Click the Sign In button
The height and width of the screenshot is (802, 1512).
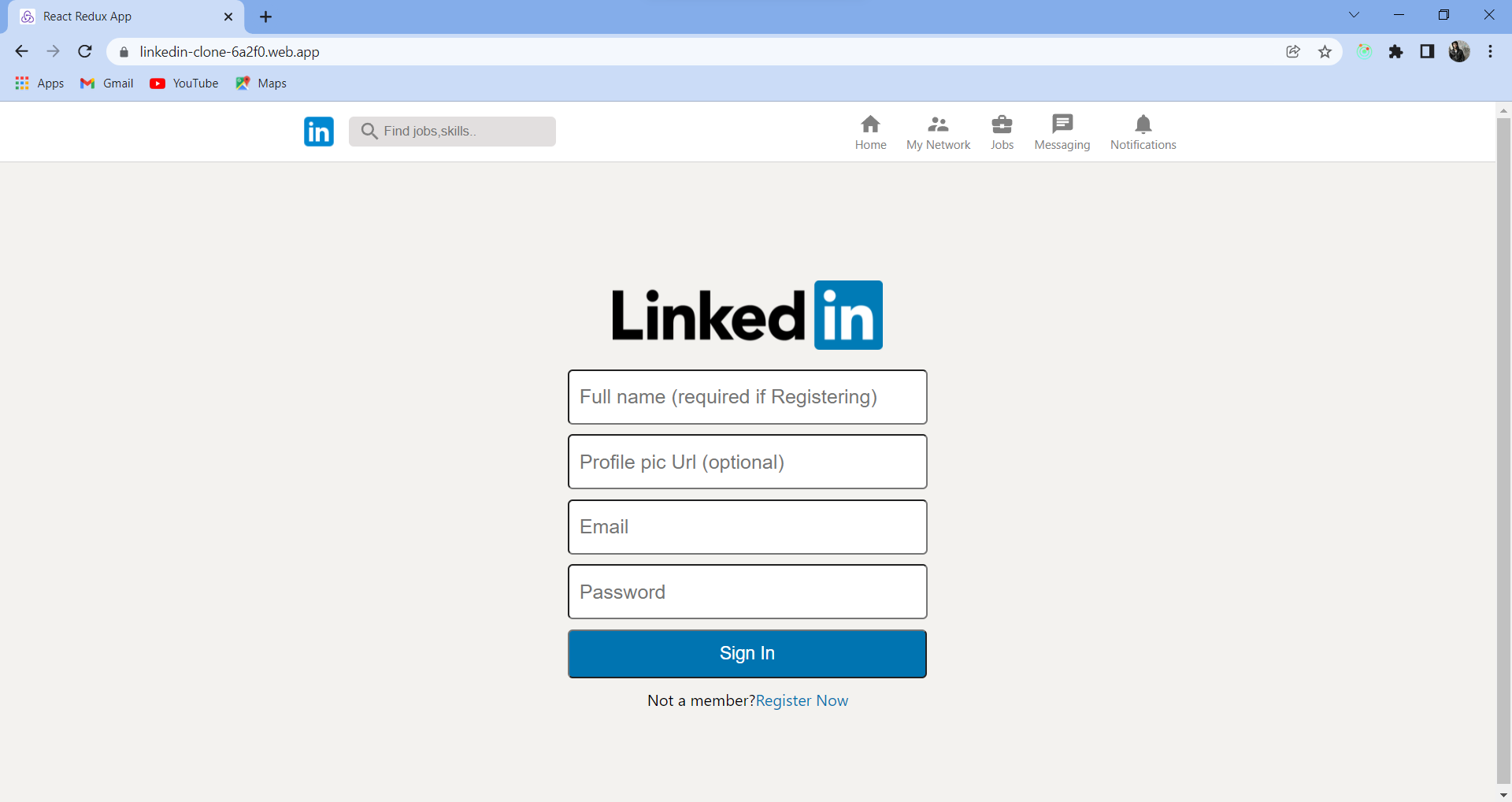point(747,654)
